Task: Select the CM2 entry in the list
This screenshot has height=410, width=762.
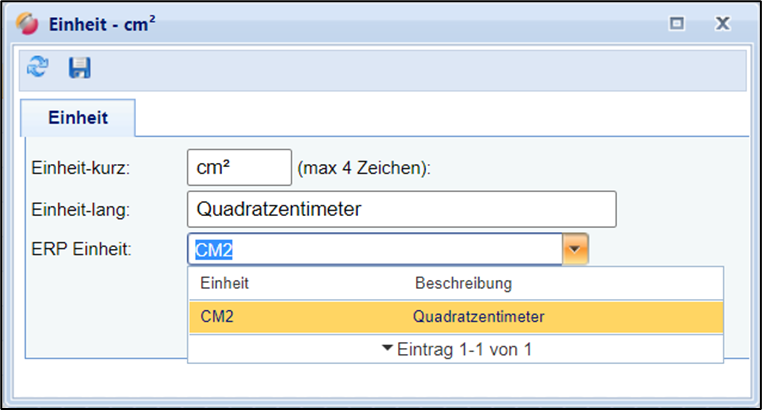Action: (x=217, y=317)
